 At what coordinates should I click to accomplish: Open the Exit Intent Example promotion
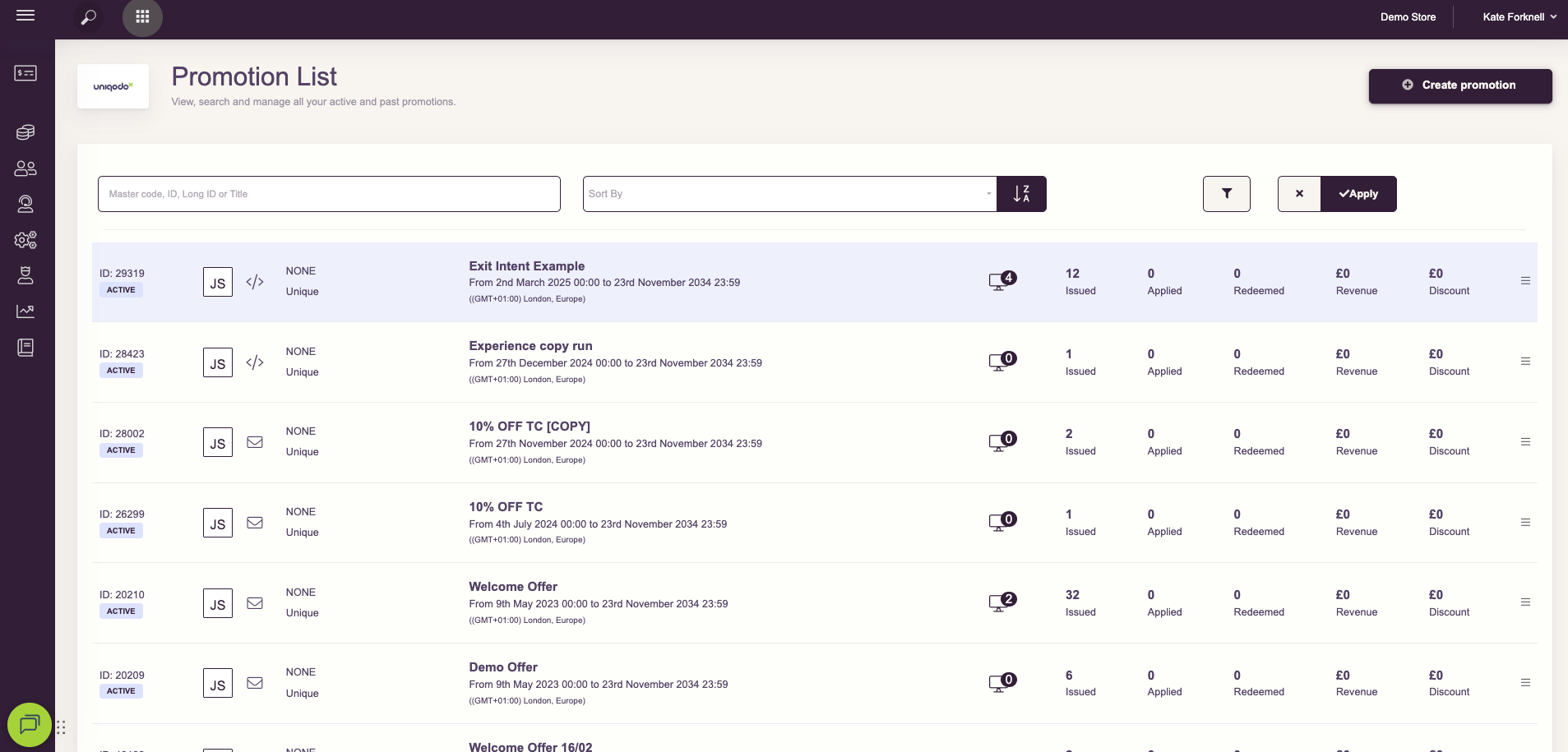pyautogui.click(x=527, y=266)
